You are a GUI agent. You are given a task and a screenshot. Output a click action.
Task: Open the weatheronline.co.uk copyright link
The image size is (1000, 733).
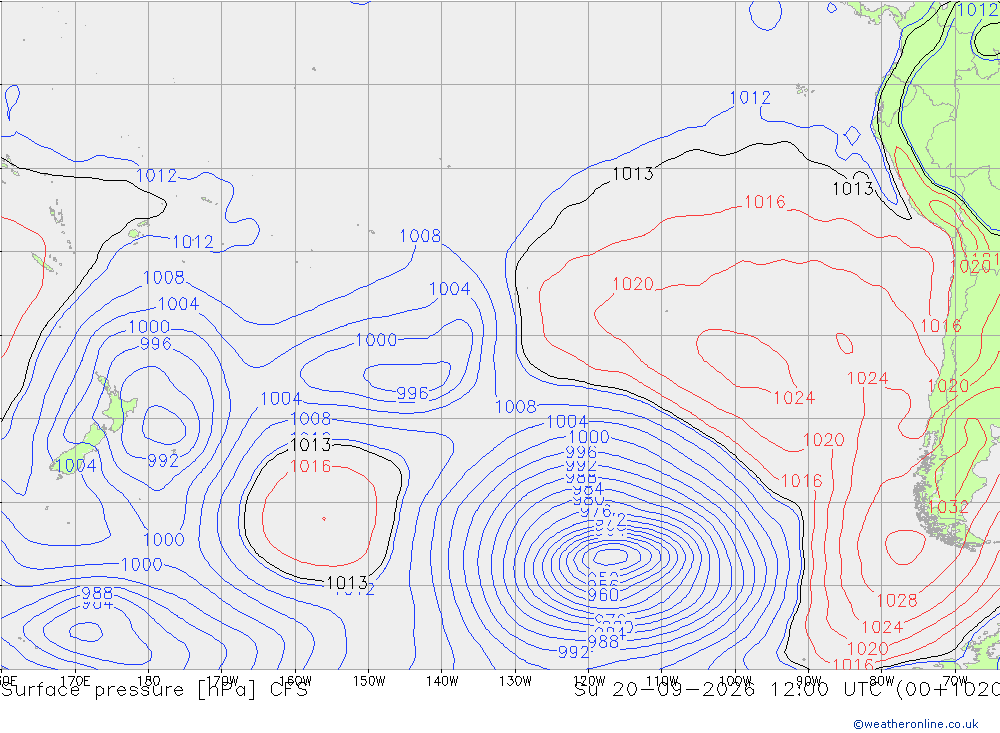[915, 723]
